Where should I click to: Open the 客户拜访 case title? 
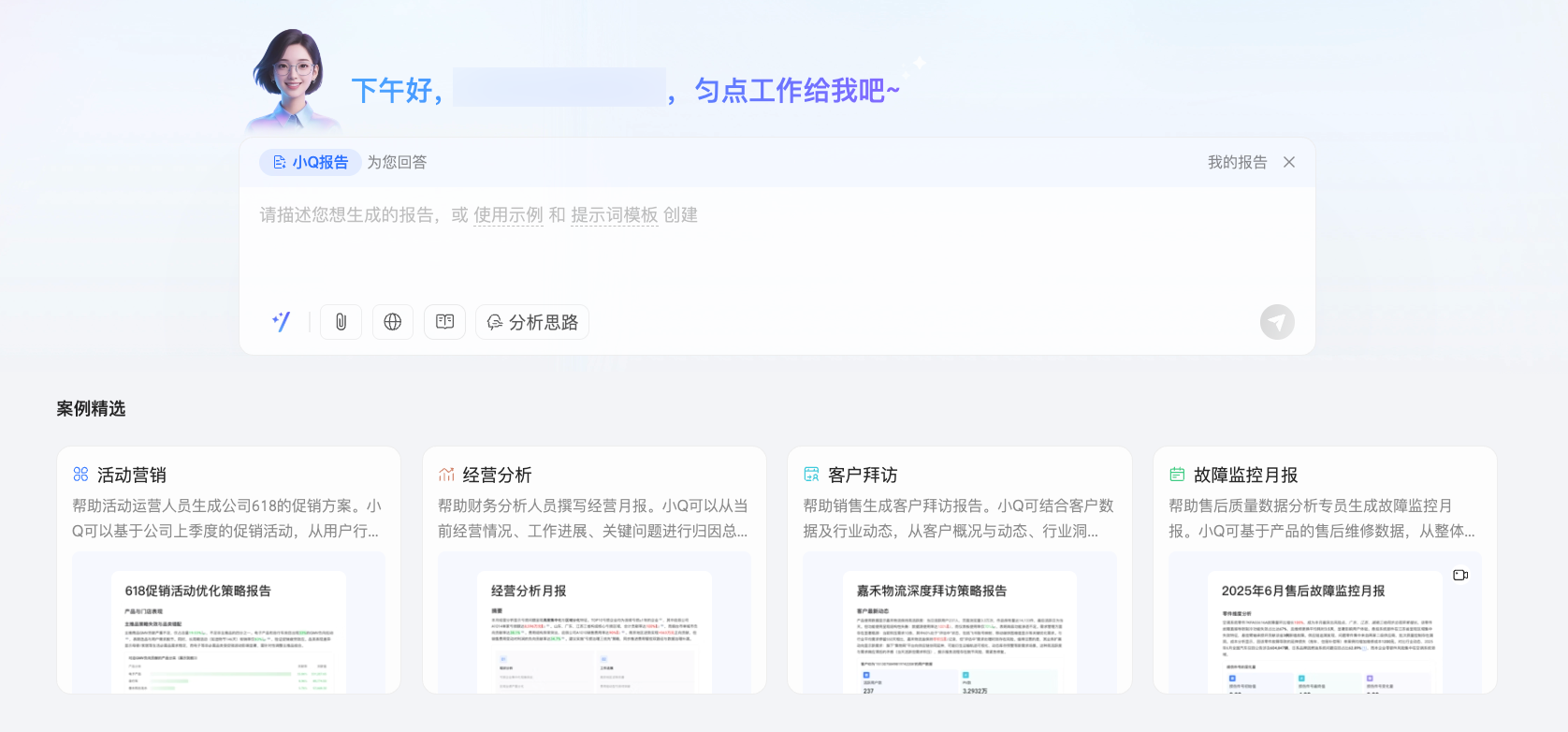863,475
